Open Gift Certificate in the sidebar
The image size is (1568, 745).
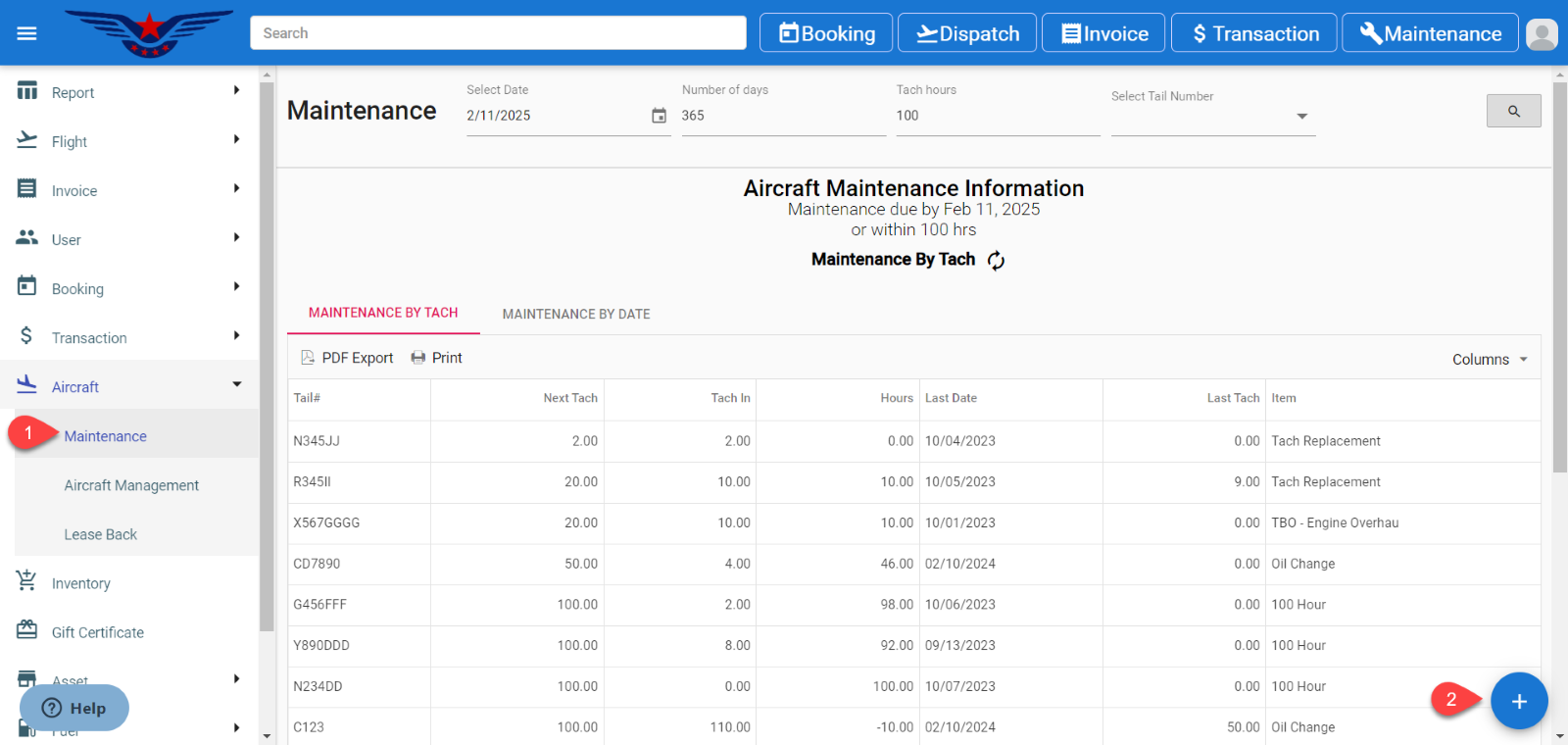[97, 632]
